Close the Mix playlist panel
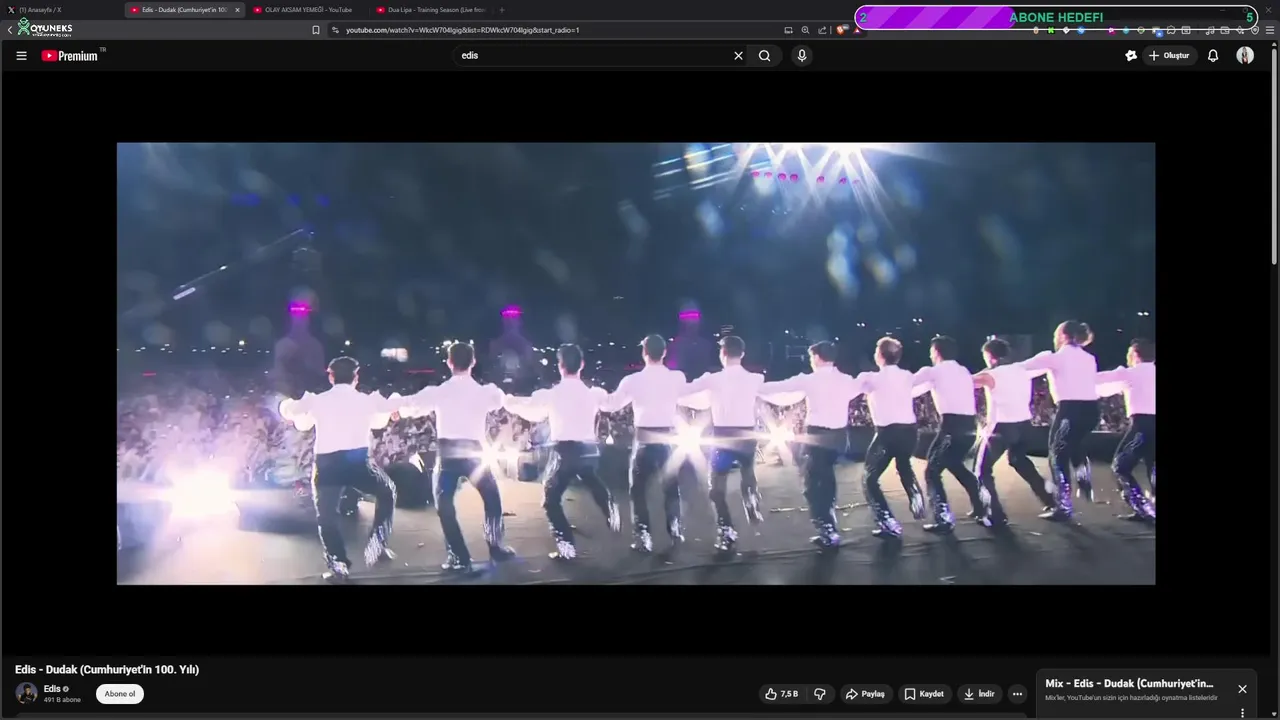 click(x=1242, y=689)
